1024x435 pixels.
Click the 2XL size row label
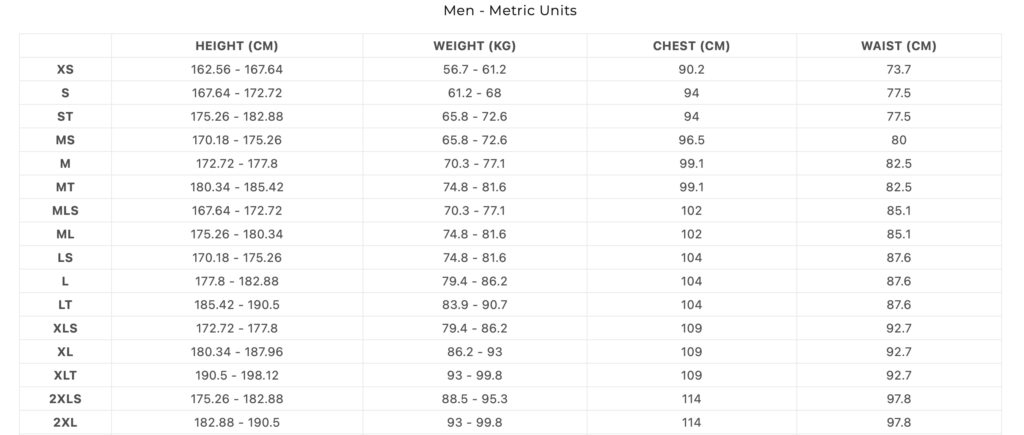(x=65, y=422)
